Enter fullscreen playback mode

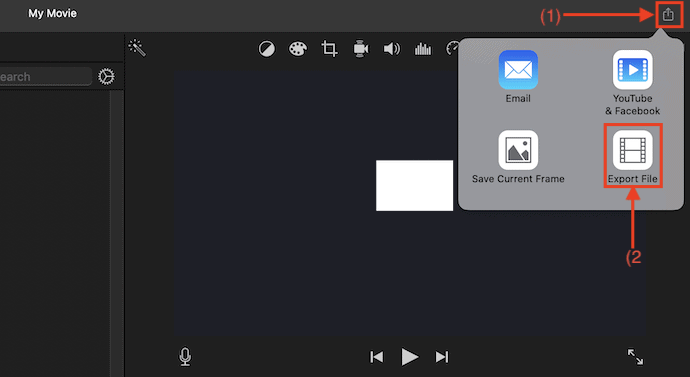click(x=635, y=357)
